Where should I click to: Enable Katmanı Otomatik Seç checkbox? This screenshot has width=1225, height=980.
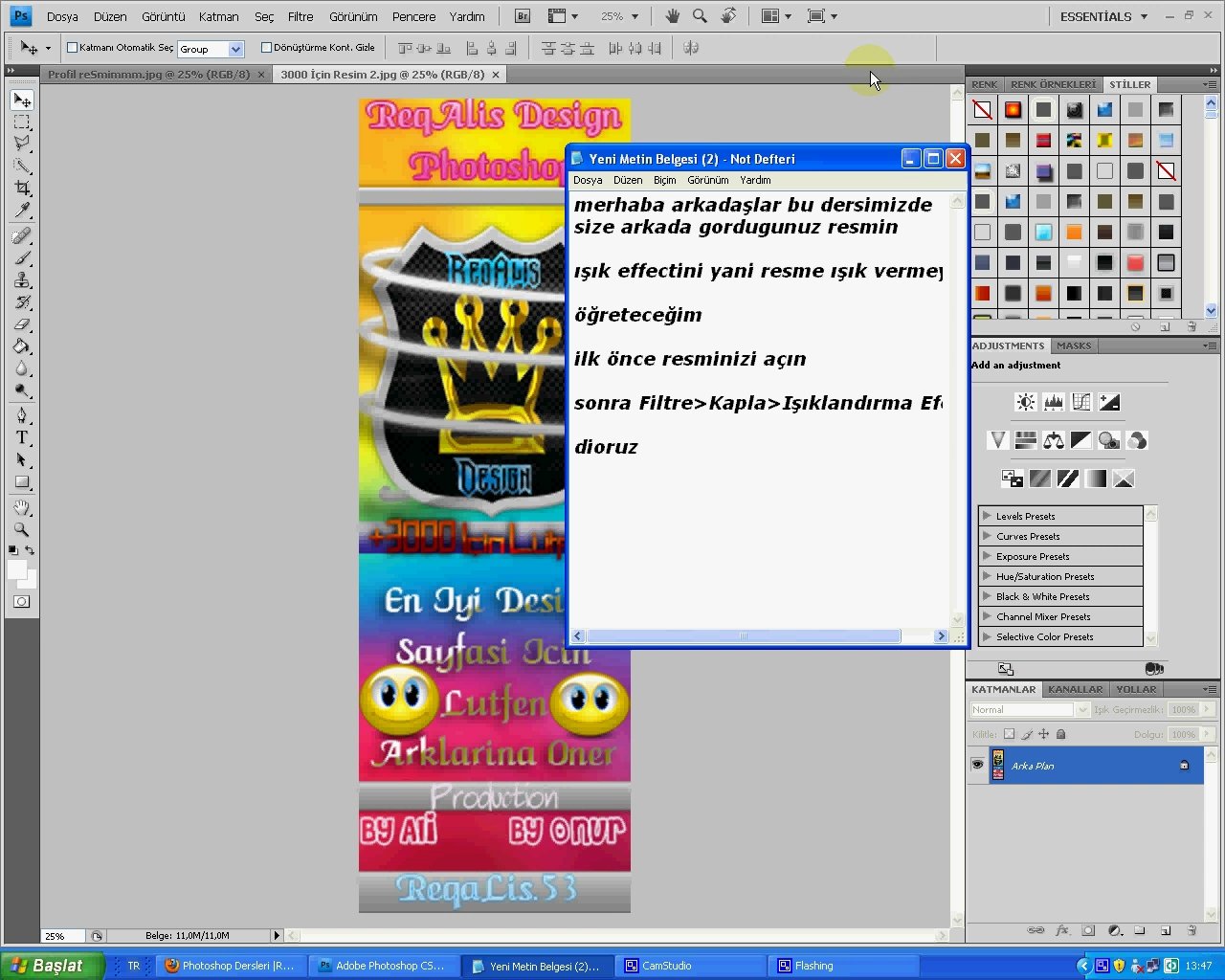tap(72, 47)
